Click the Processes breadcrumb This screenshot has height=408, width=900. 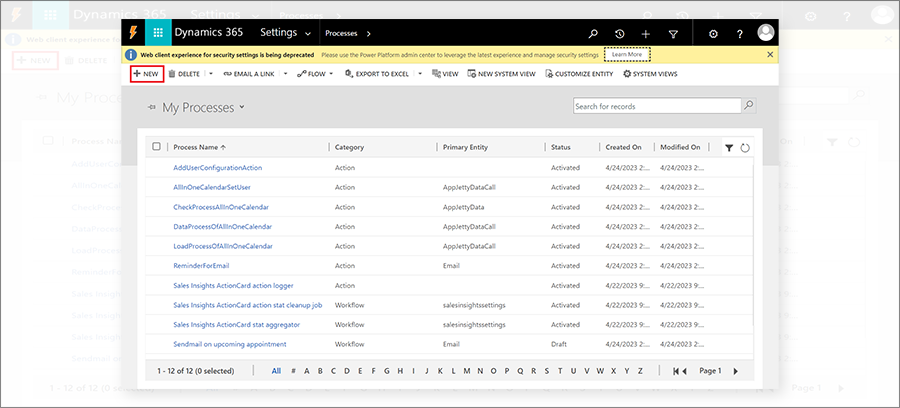click(x=341, y=33)
